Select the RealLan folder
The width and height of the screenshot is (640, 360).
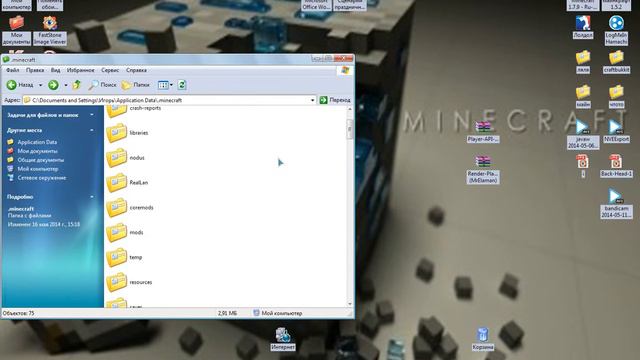127,183
